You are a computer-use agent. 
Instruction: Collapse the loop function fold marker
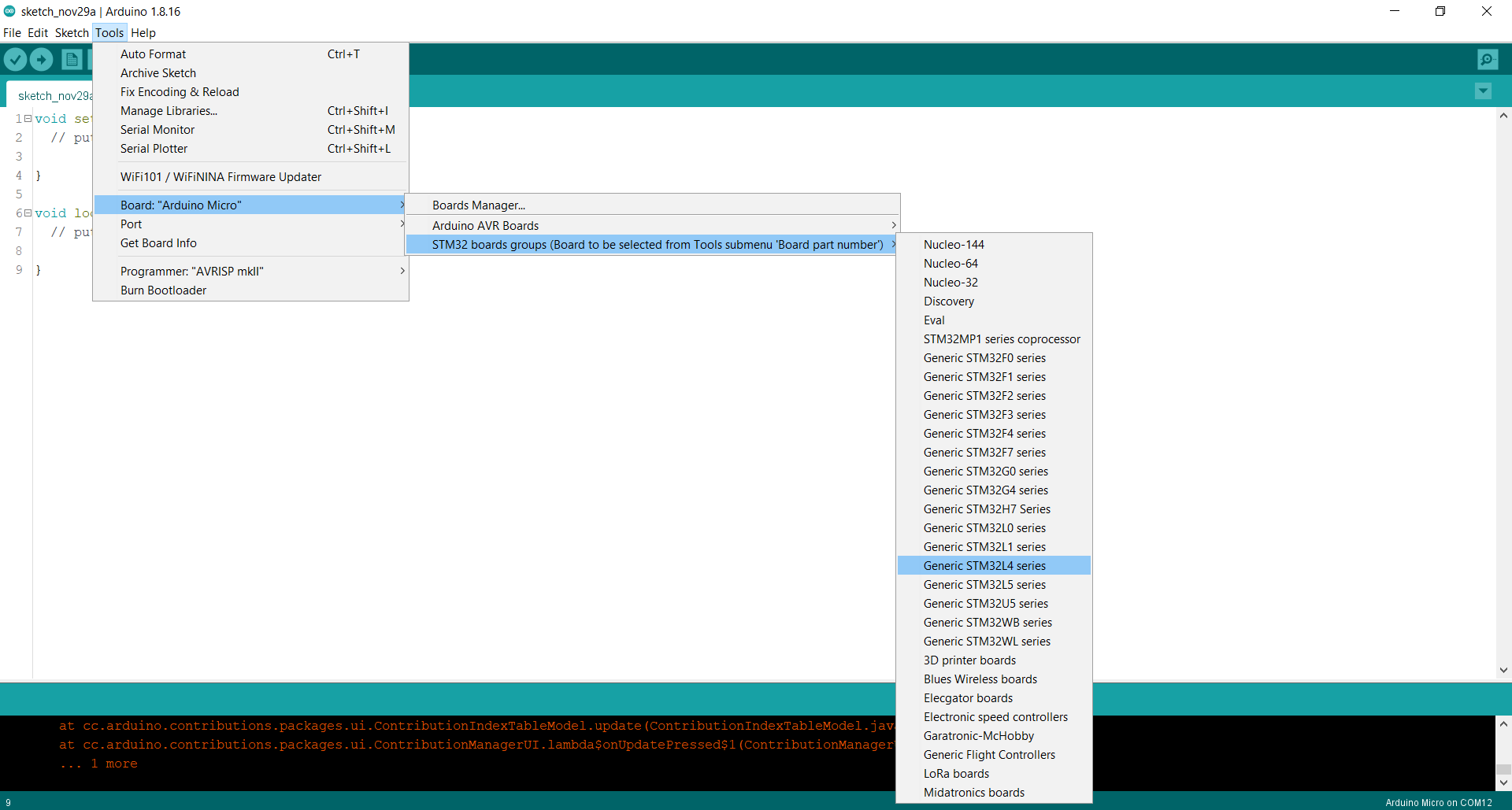(x=28, y=213)
